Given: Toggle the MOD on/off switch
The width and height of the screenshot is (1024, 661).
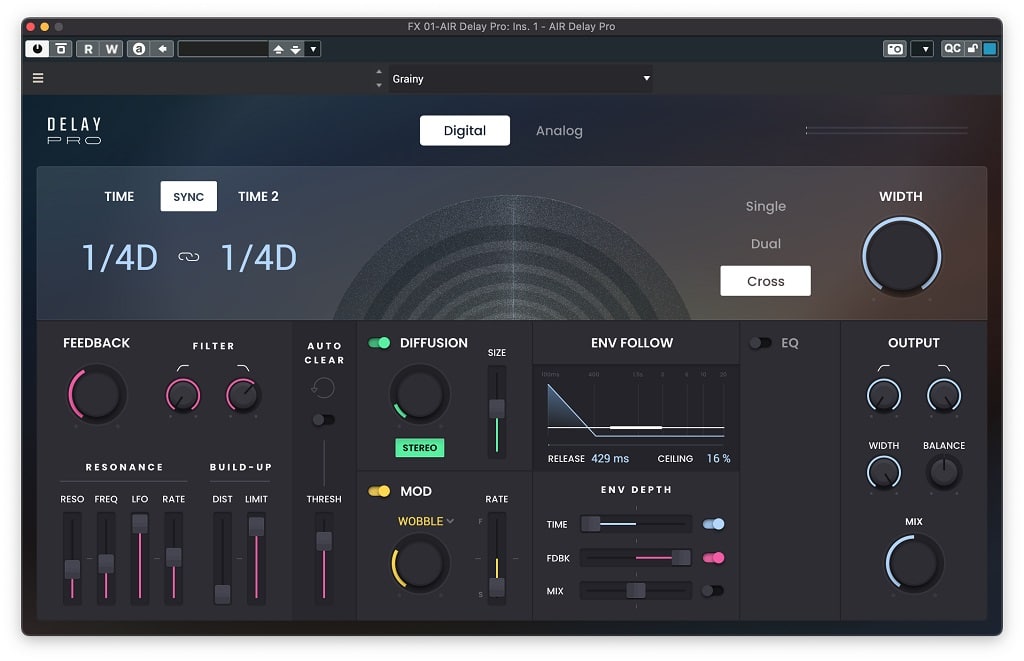Looking at the screenshot, I should click(x=379, y=491).
